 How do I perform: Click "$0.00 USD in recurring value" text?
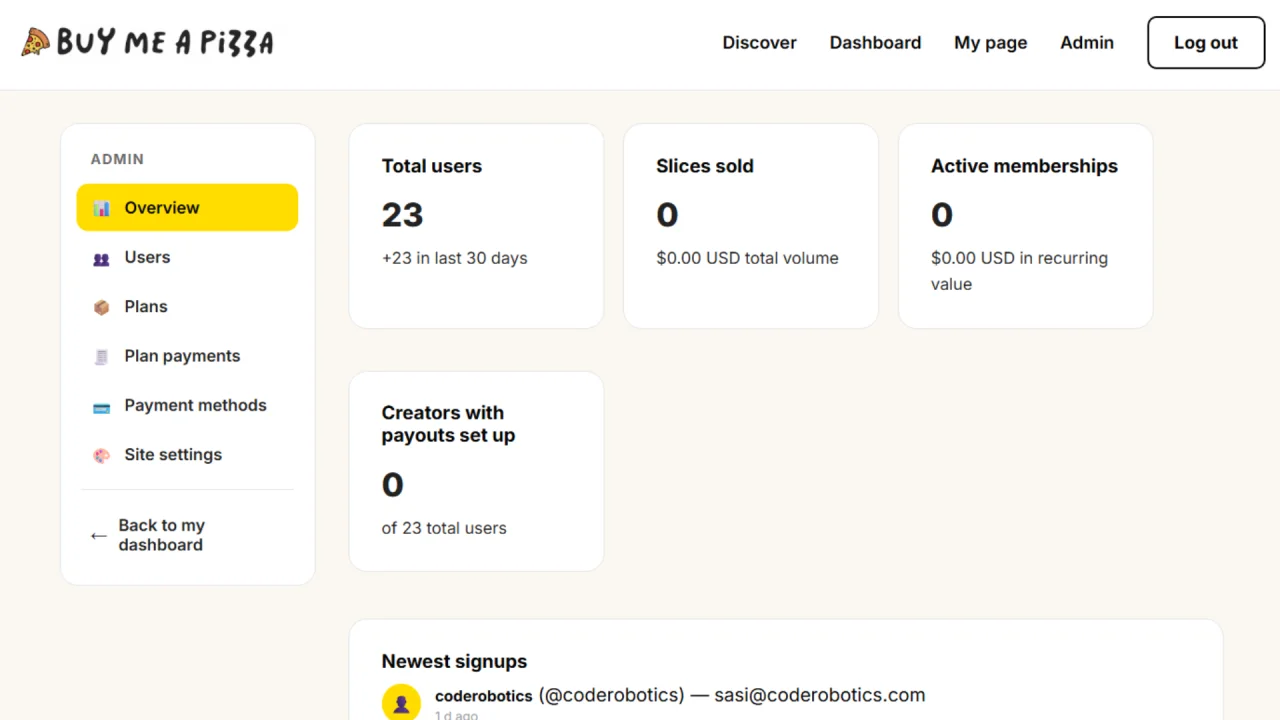tap(1020, 271)
